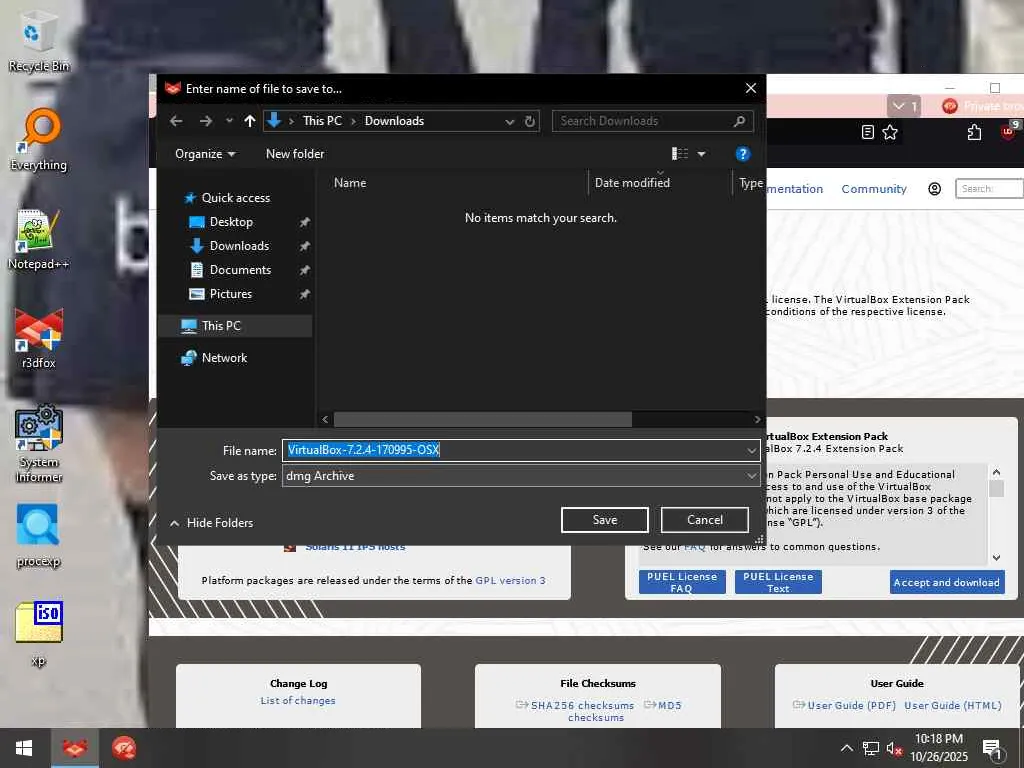Screen dimensions: 1024x768
Task: Open recent locations dropdown arrow
Action: (229, 121)
